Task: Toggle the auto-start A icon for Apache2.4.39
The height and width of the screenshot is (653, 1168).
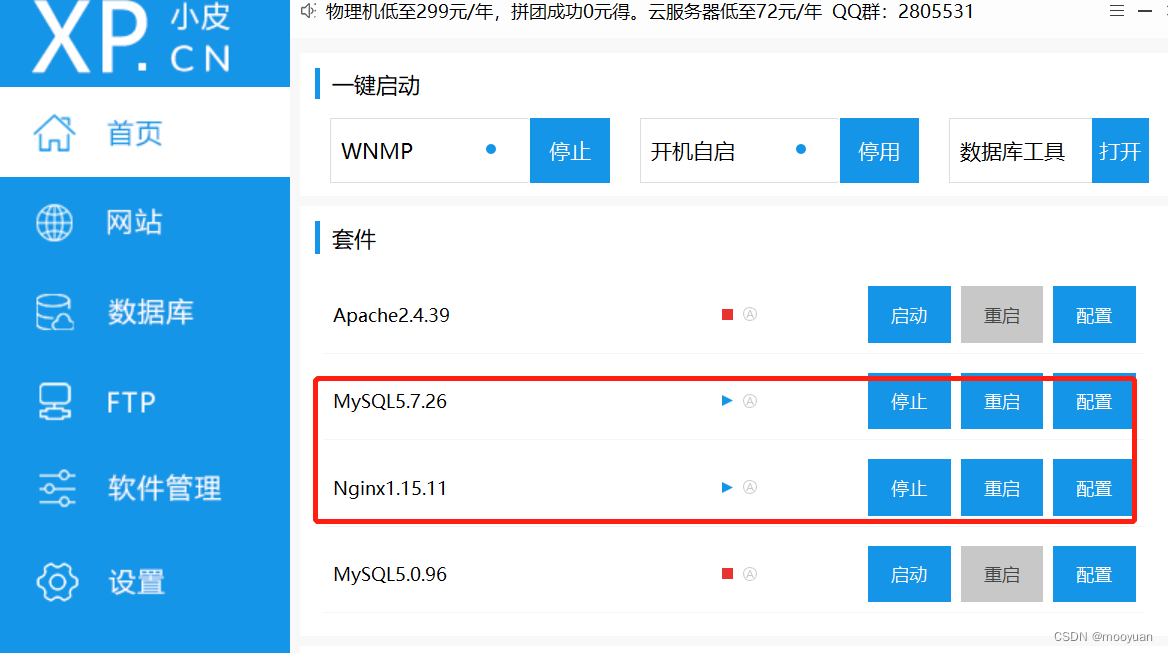Action: (750, 314)
